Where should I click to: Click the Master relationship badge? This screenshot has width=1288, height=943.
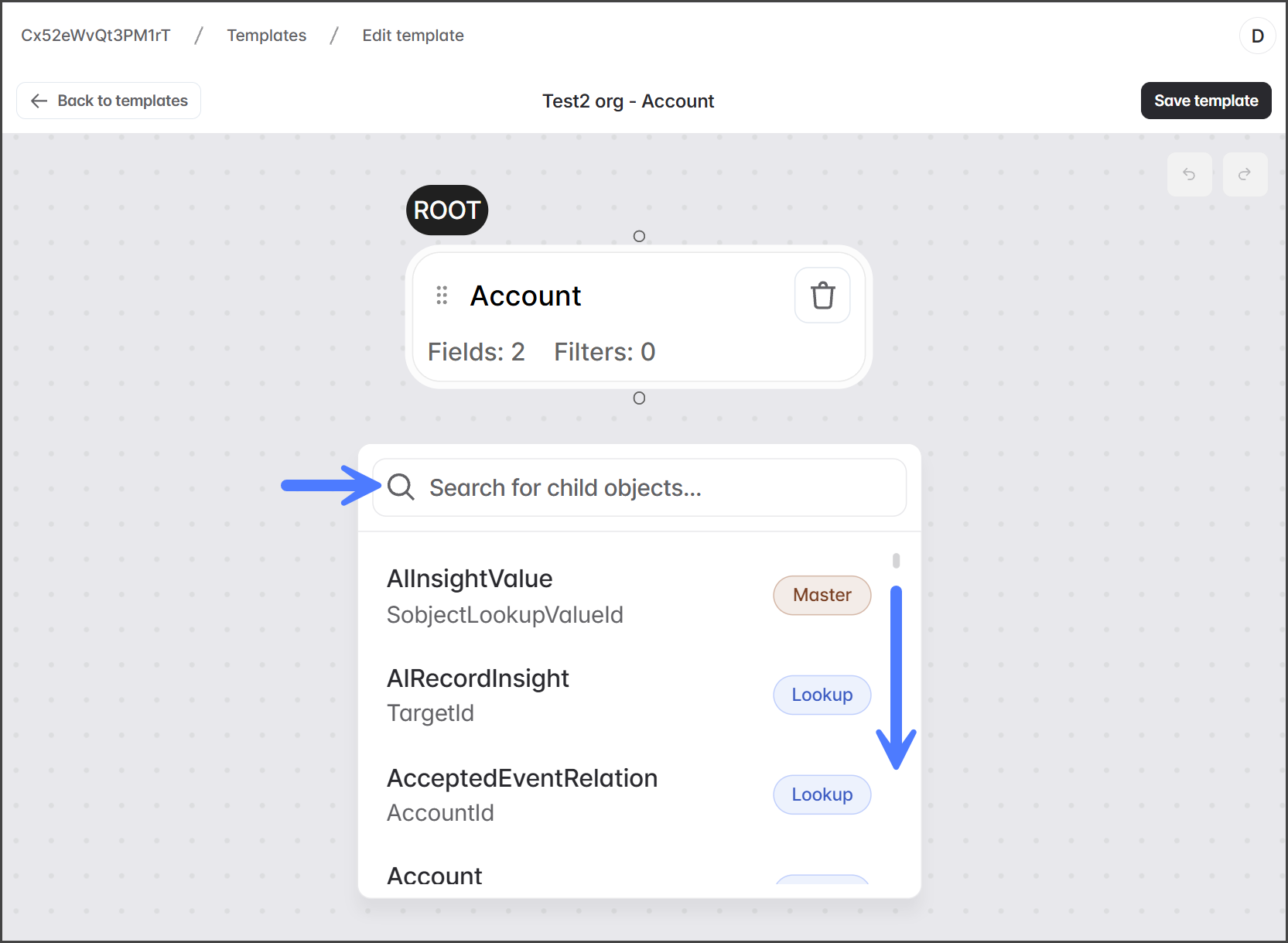coord(822,595)
